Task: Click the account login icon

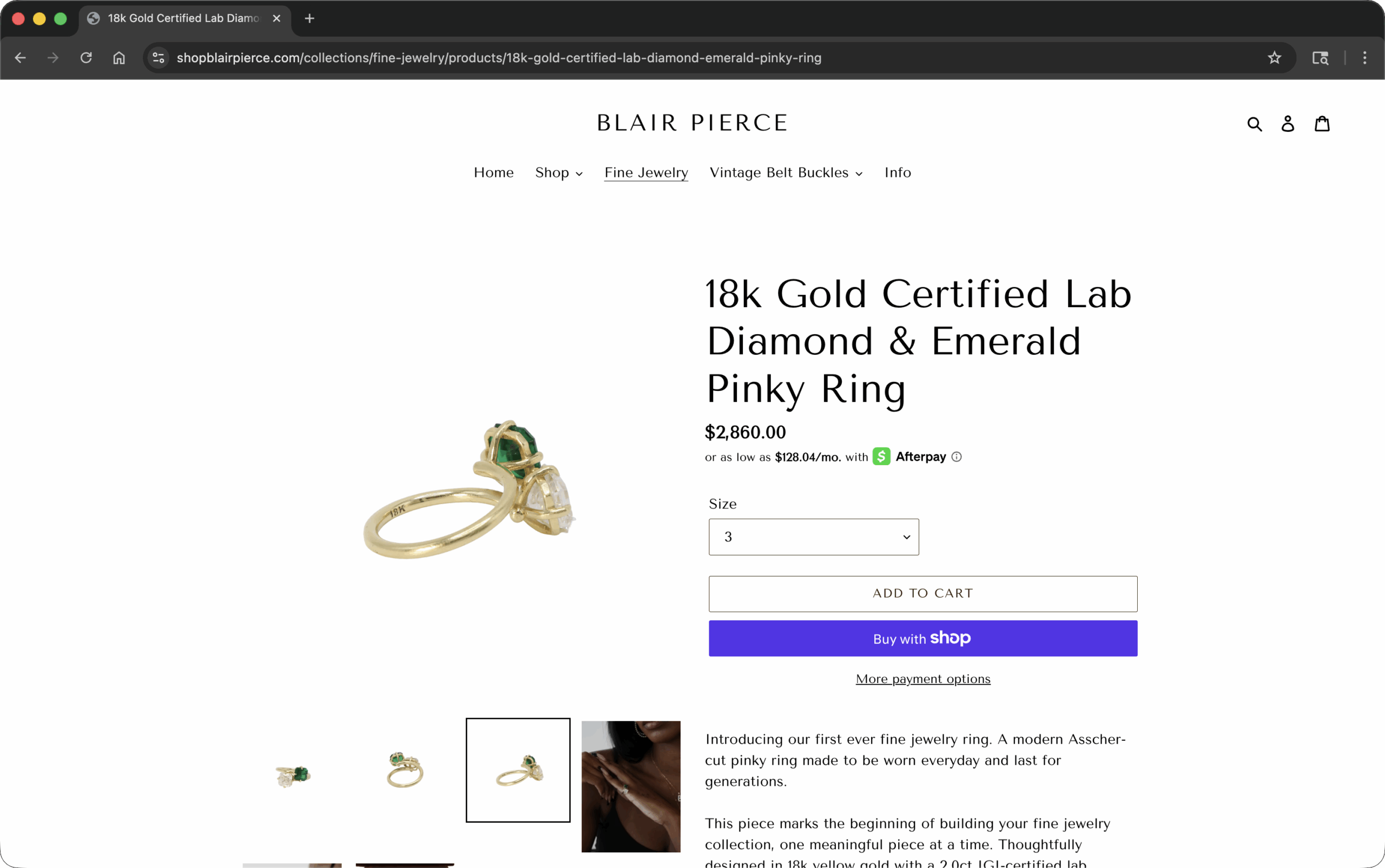Action: coord(1288,123)
